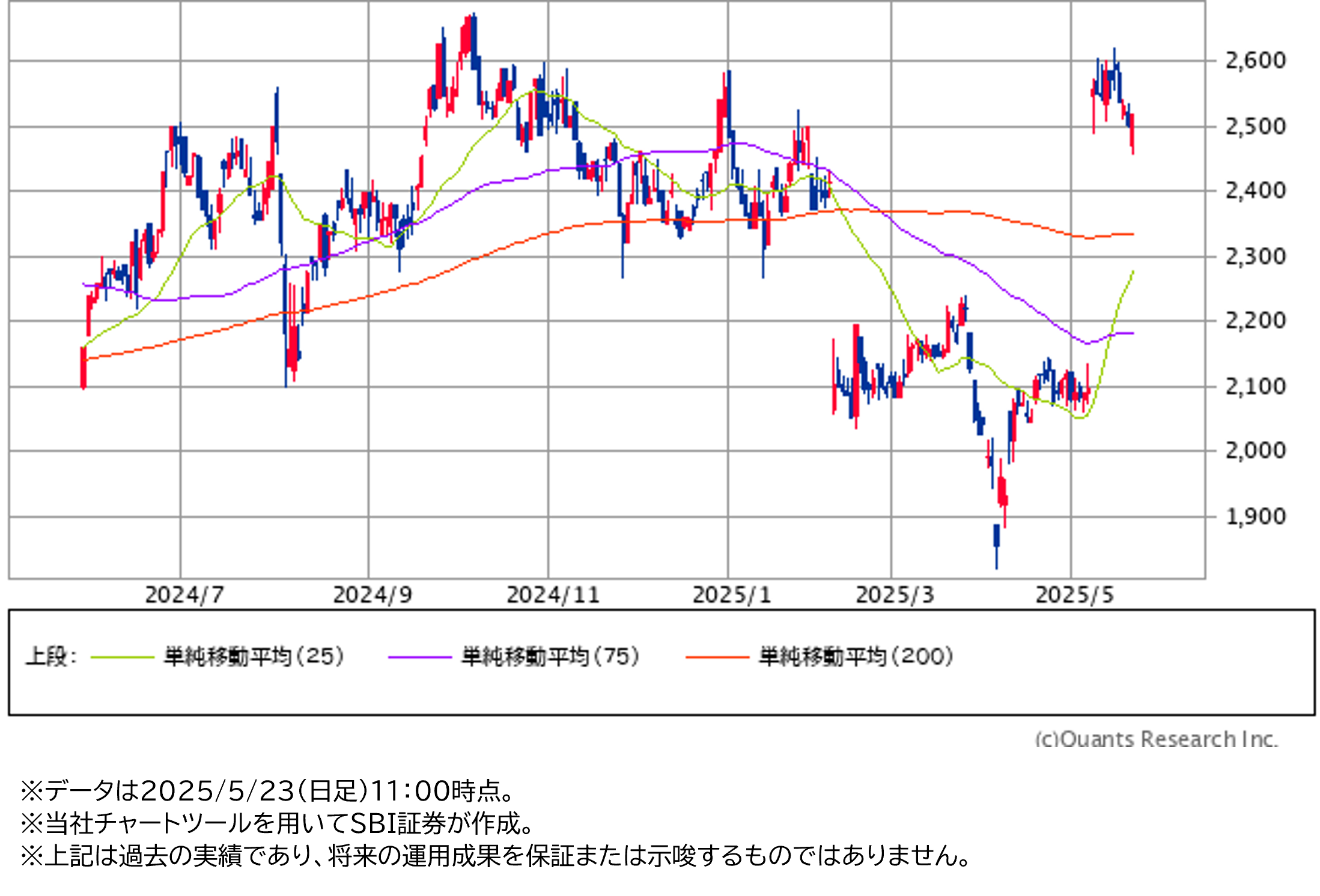Click the 単純移動平均(75) legend label
The image size is (1320, 896).
pyautogui.click(x=550, y=656)
